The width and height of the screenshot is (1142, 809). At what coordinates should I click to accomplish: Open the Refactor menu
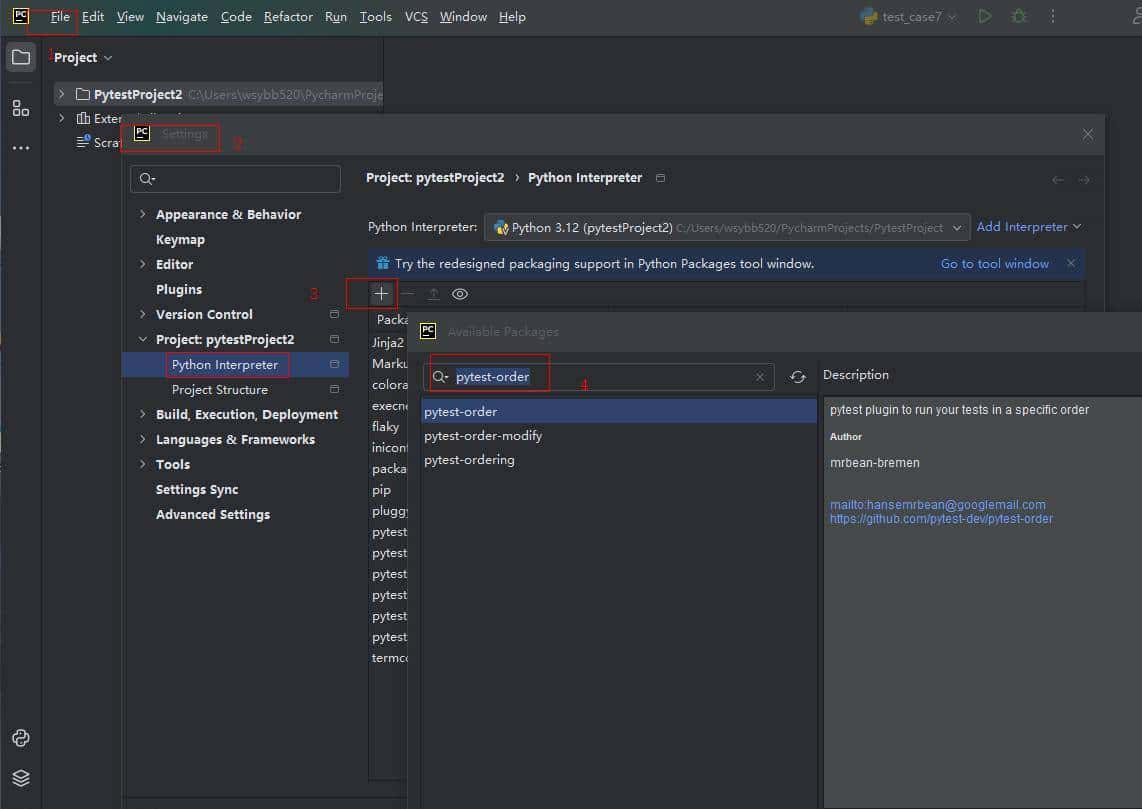[288, 17]
